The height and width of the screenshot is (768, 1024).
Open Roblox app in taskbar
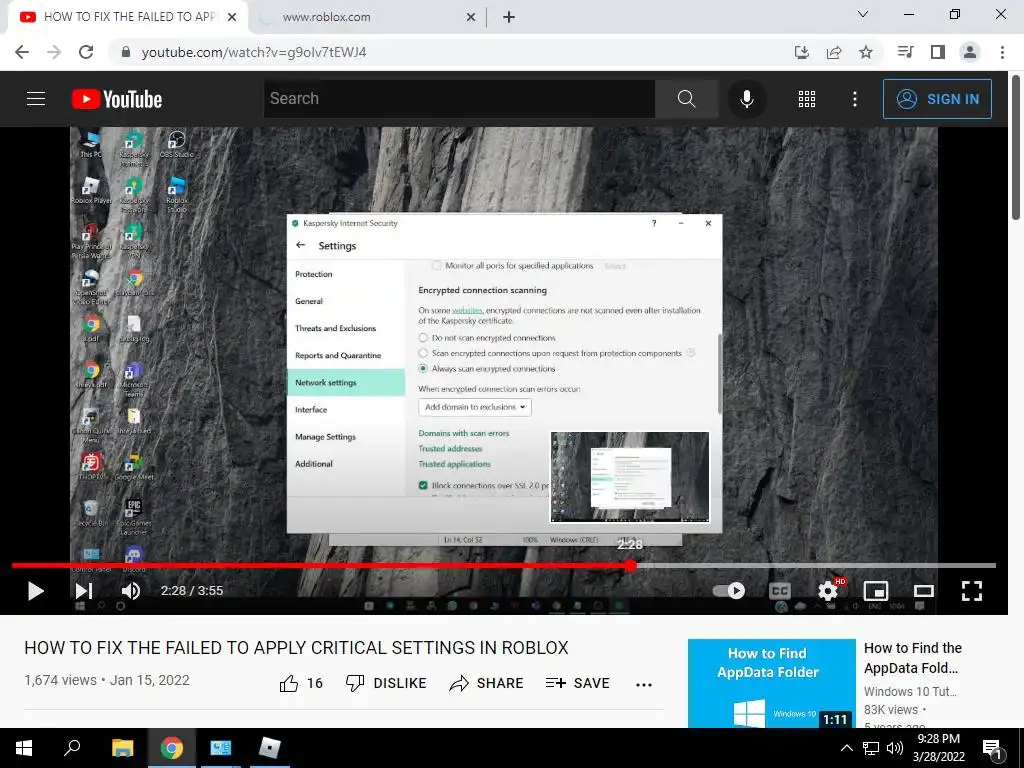pyautogui.click(x=270, y=748)
